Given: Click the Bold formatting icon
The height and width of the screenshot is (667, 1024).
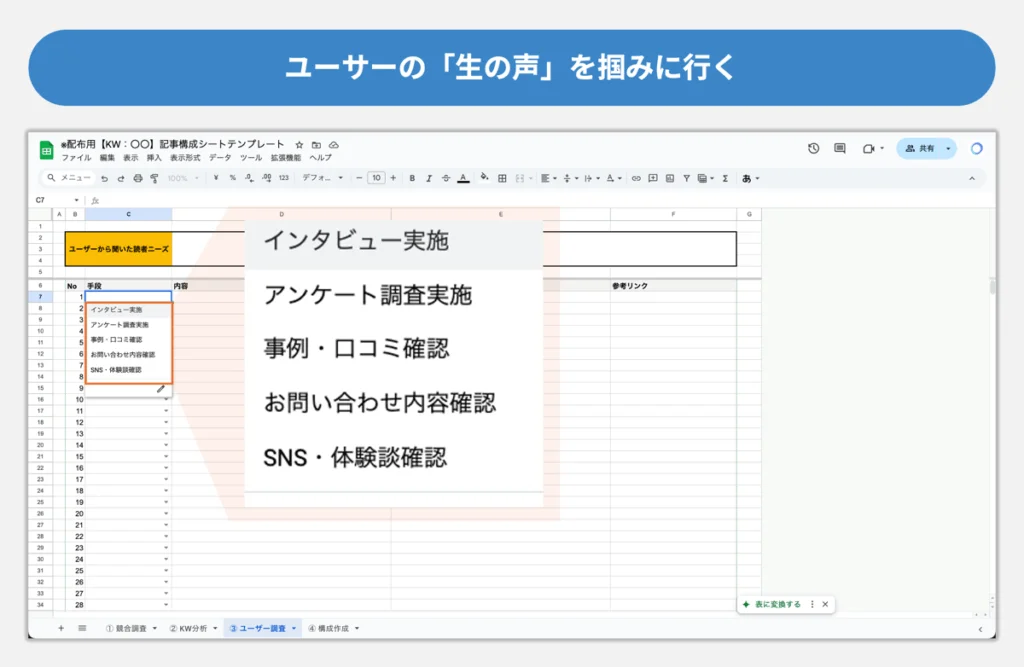Looking at the screenshot, I should coord(412,178).
